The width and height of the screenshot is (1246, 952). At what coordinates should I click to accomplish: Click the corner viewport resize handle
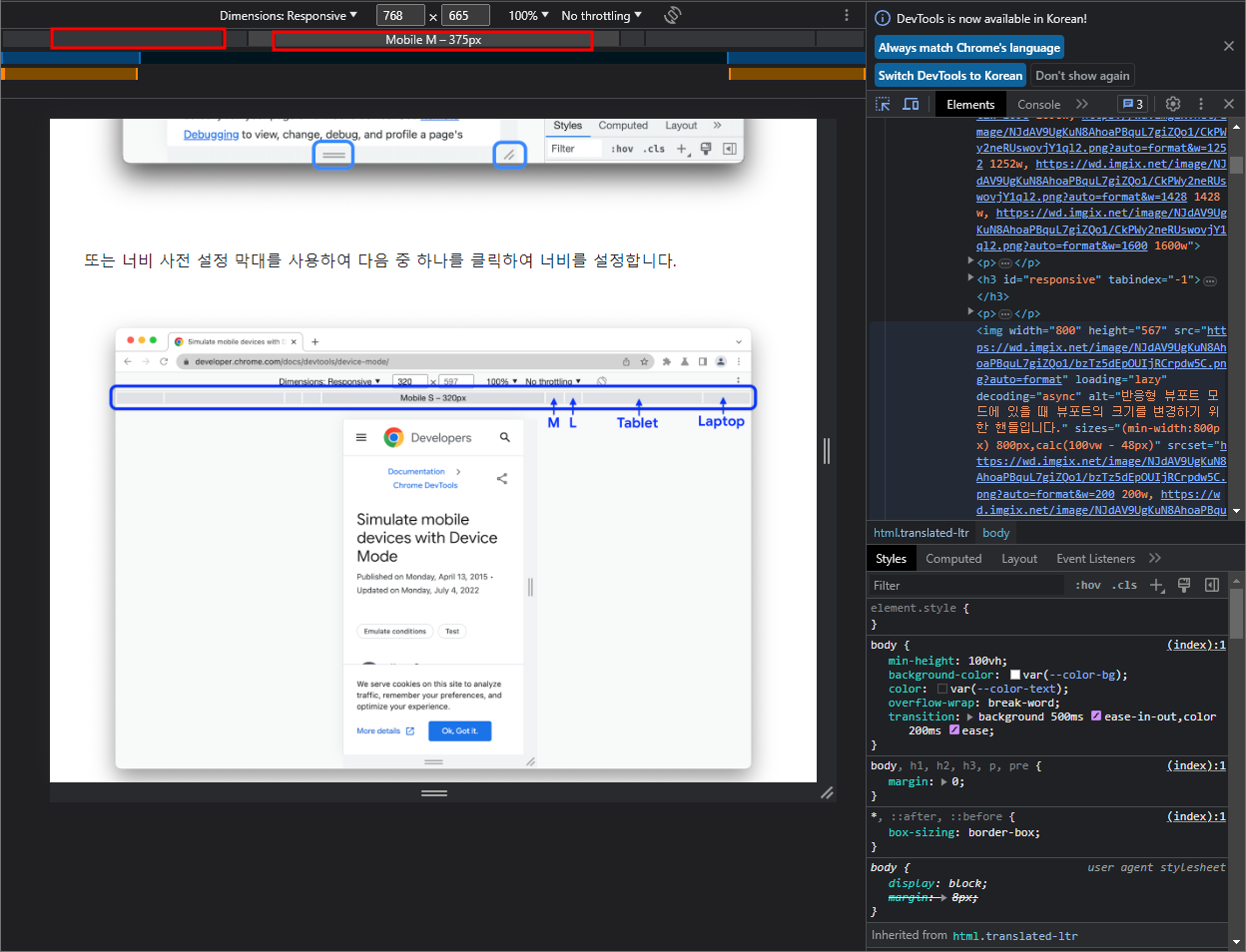click(x=827, y=793)
